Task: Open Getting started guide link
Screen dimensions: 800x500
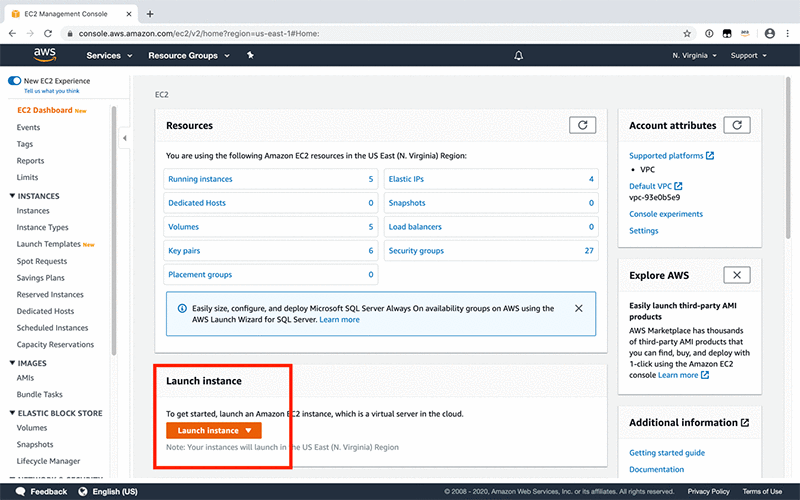Action: (667, 453)
